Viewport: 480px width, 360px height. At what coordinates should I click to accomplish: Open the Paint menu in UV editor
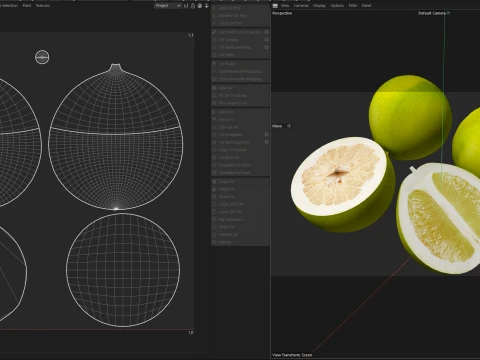coord(27,6)
